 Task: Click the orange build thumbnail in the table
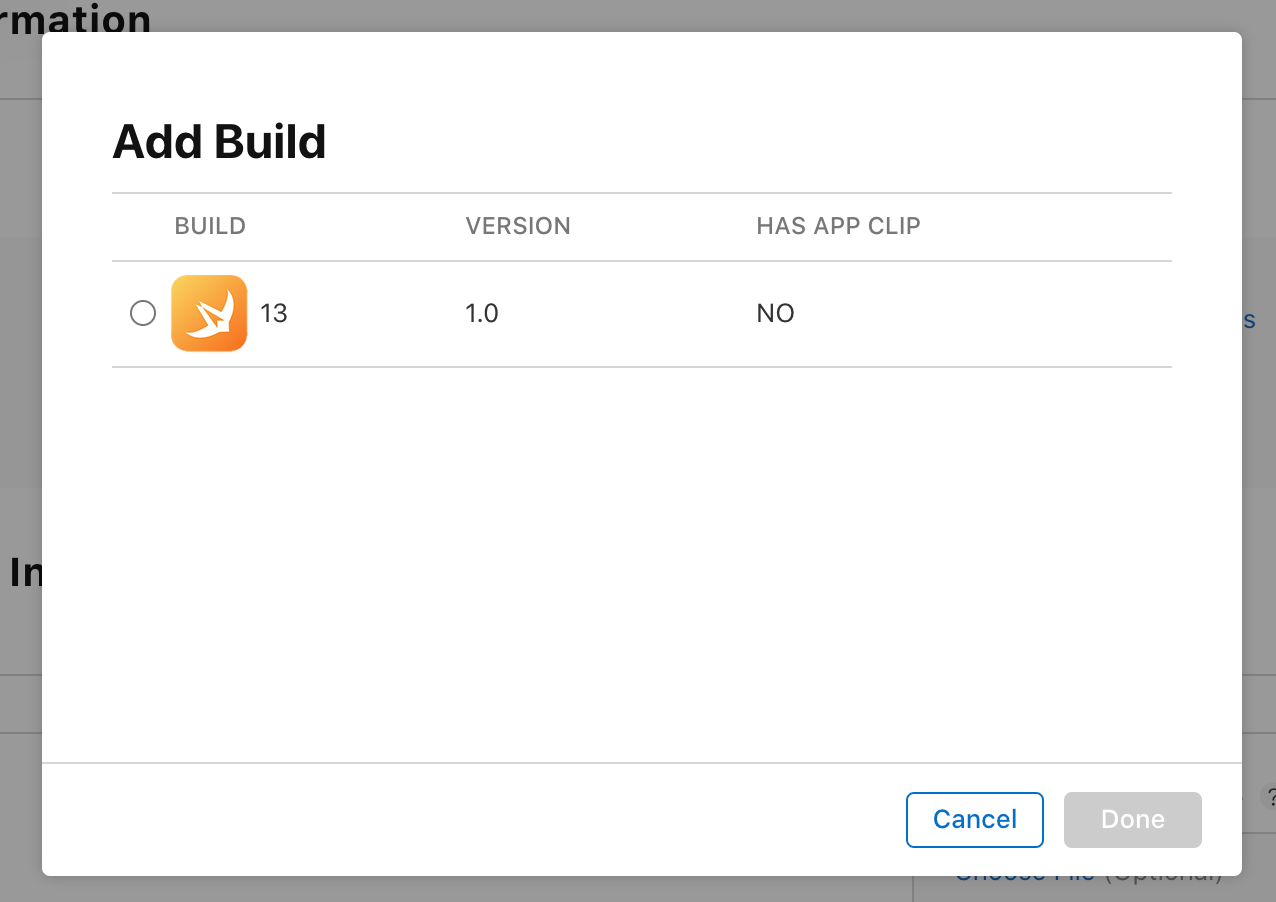click(209, 313)
